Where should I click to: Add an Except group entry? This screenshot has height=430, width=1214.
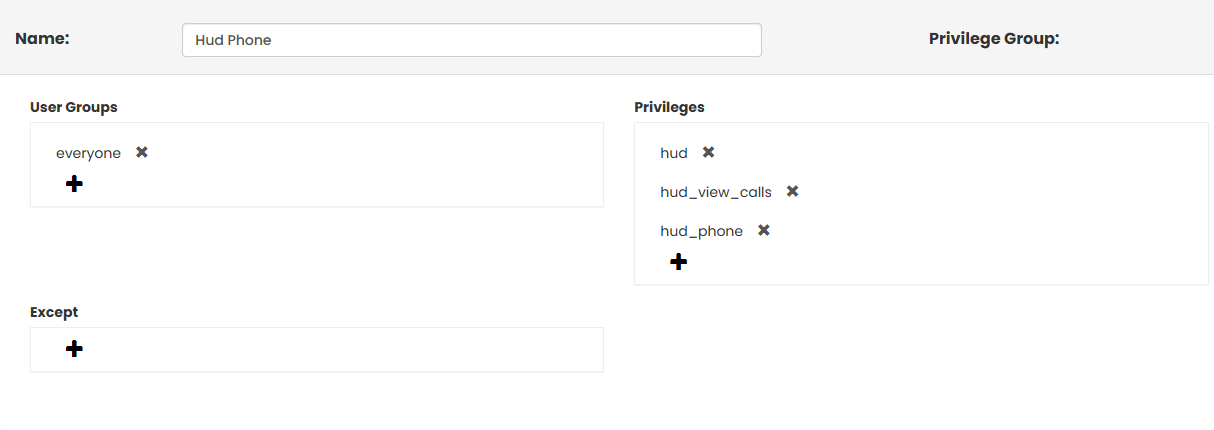pyautogui.click(x=74, y=349)
